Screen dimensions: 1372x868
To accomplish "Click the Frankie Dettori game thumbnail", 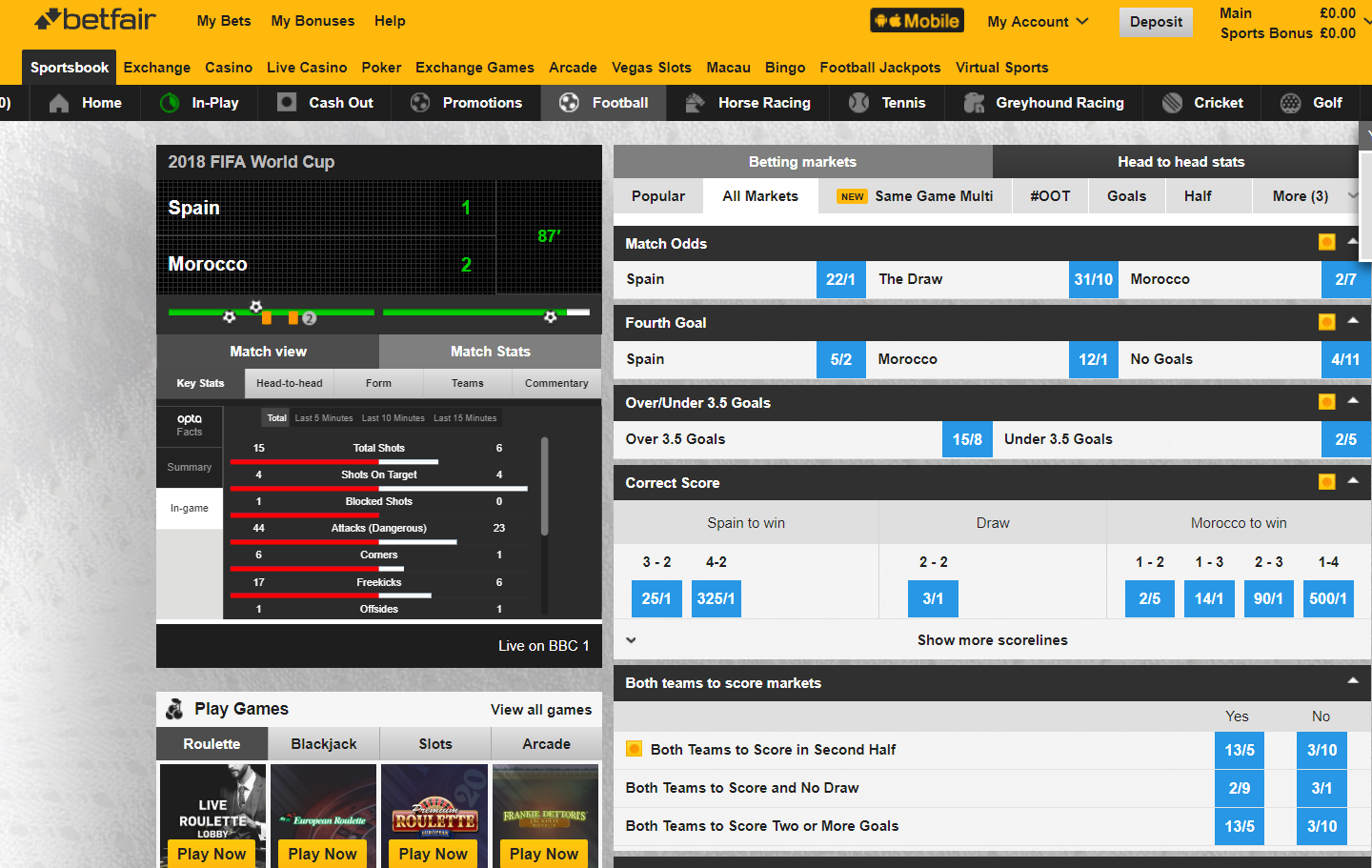I will pyautogui.click(x=545, y=816).
